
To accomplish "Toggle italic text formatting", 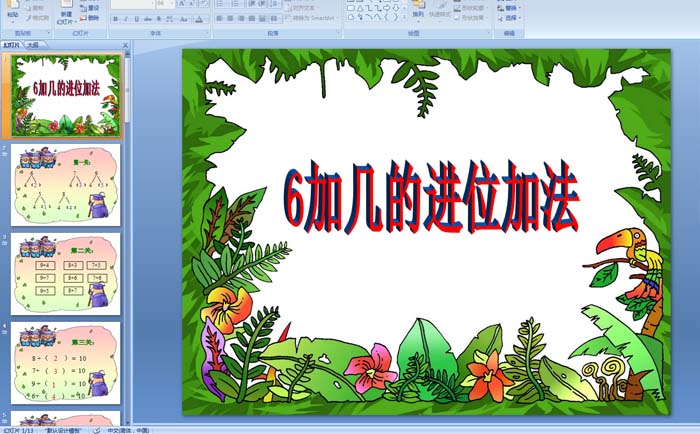I will point(125,18).
